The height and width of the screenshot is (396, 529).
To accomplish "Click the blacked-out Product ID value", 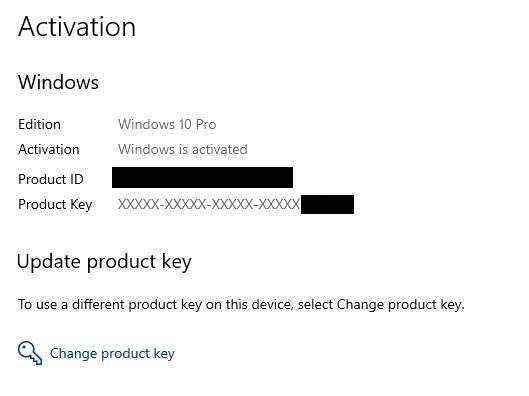I will [202, 177].
